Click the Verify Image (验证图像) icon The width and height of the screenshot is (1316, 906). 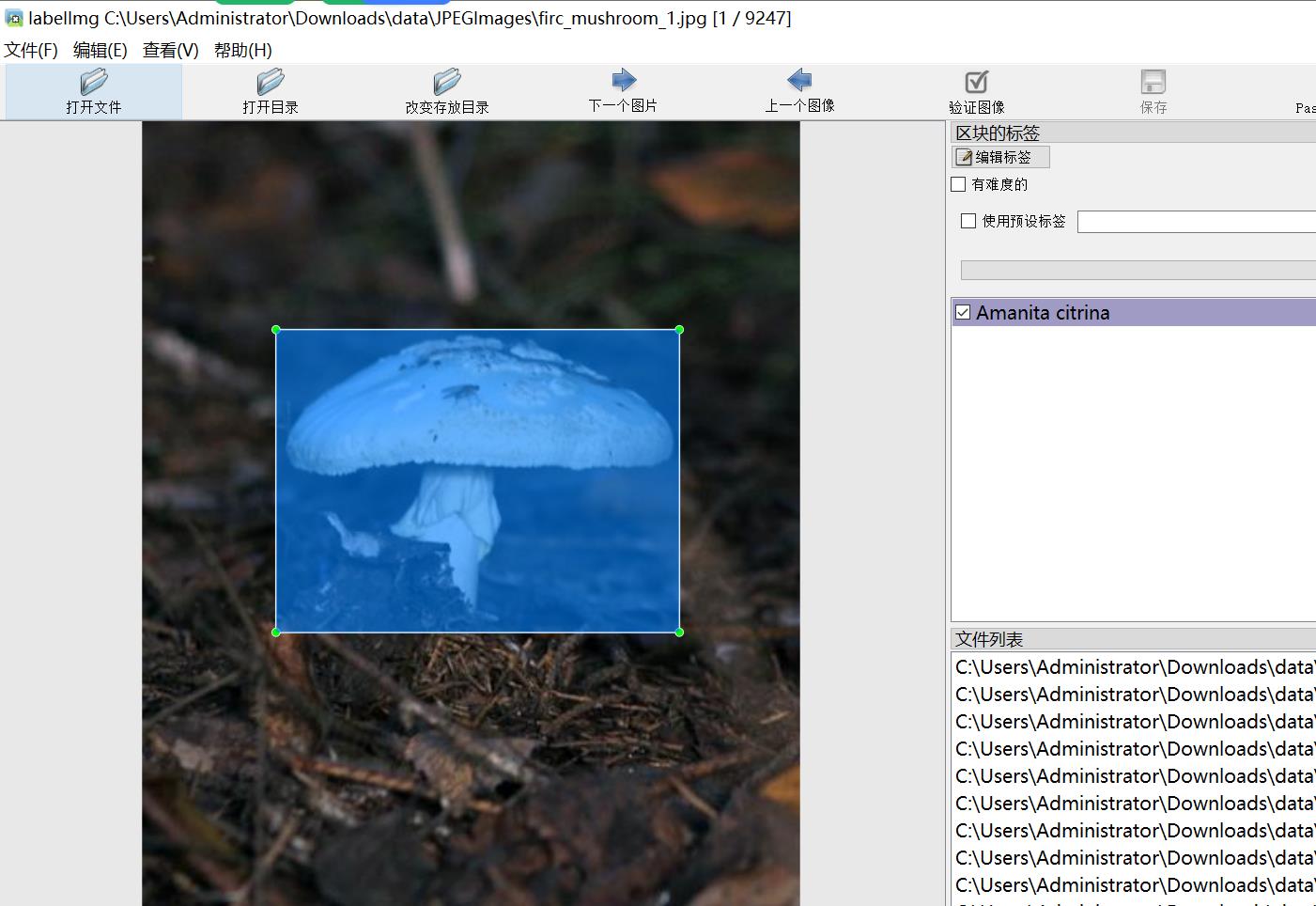coord(977,82)
